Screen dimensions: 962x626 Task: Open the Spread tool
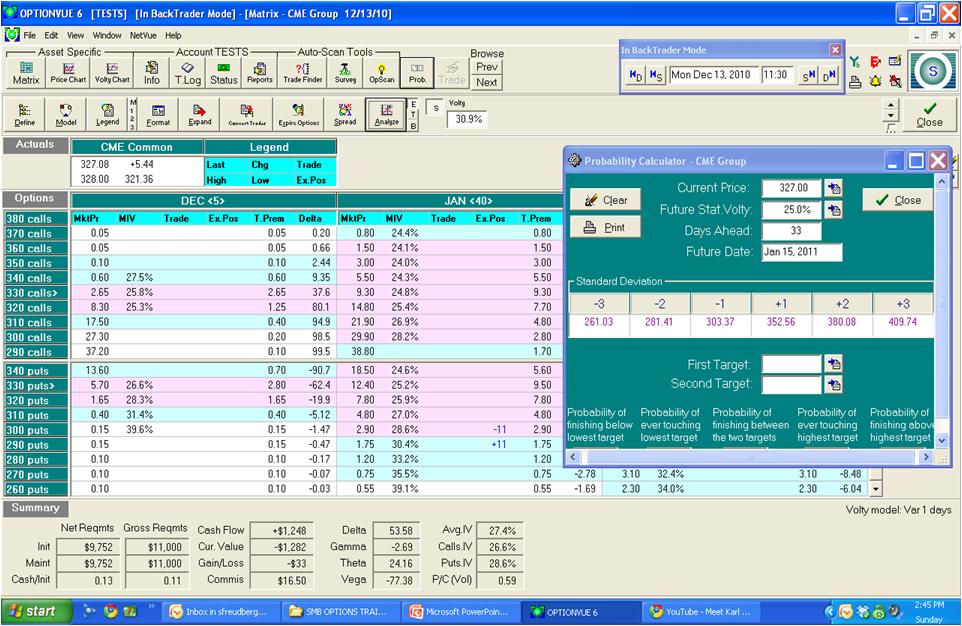pyautogui.click(x=345, y=115)
